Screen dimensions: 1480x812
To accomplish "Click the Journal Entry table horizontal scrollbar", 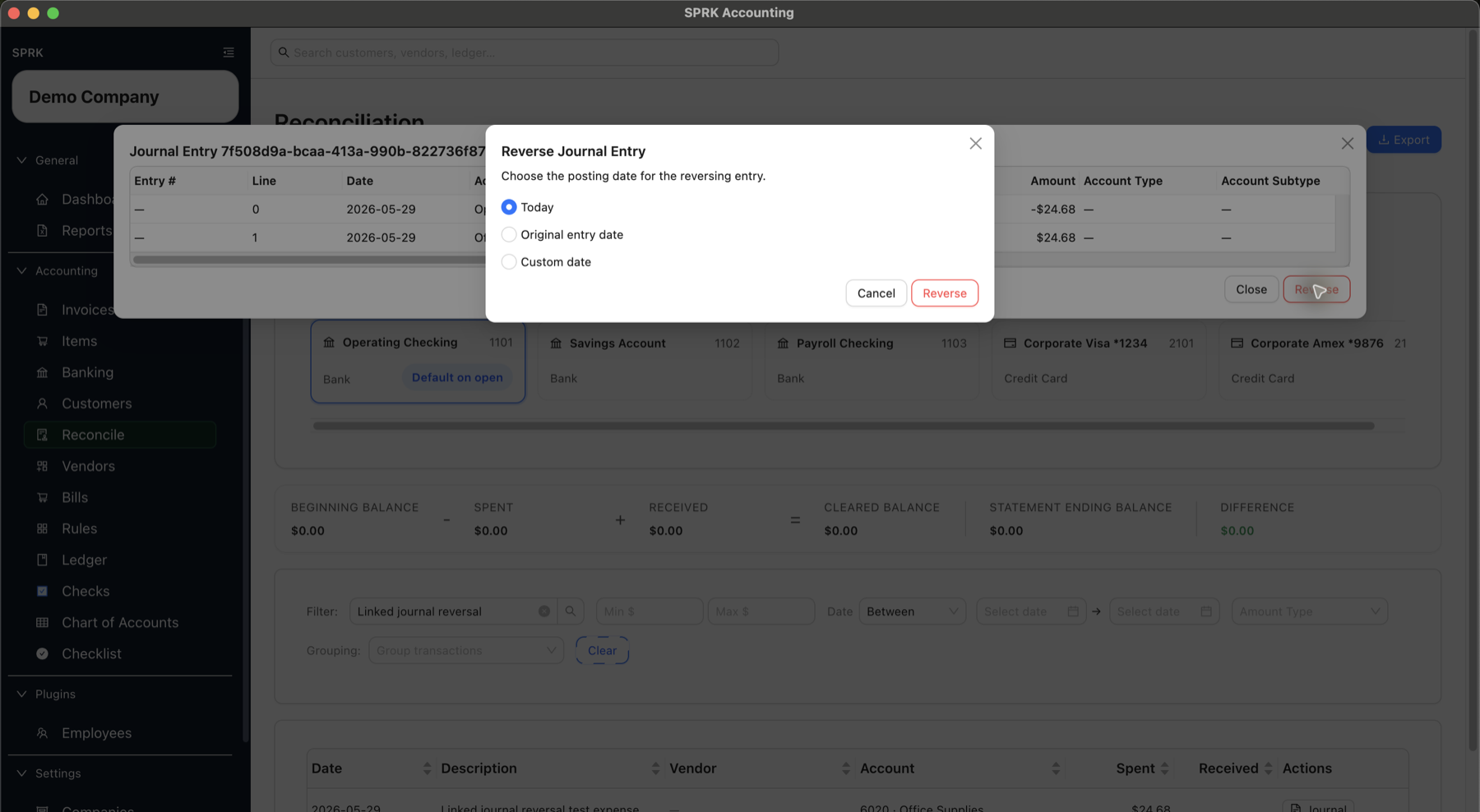I will pyautogui.click(x=309, y=260).
